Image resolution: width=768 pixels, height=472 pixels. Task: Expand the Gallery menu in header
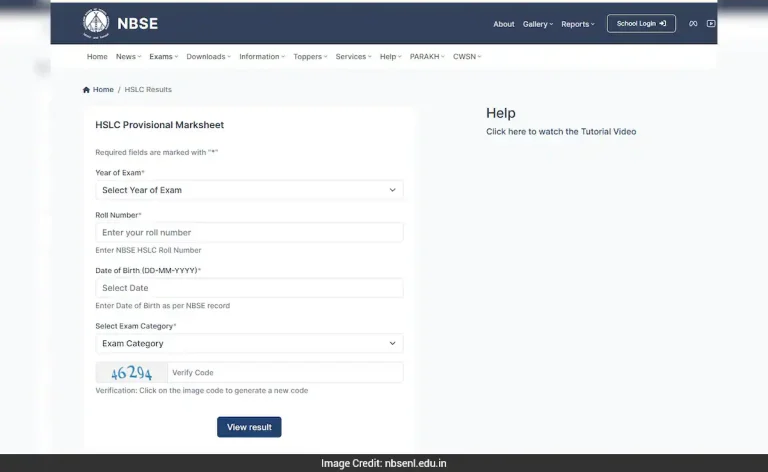537,24
